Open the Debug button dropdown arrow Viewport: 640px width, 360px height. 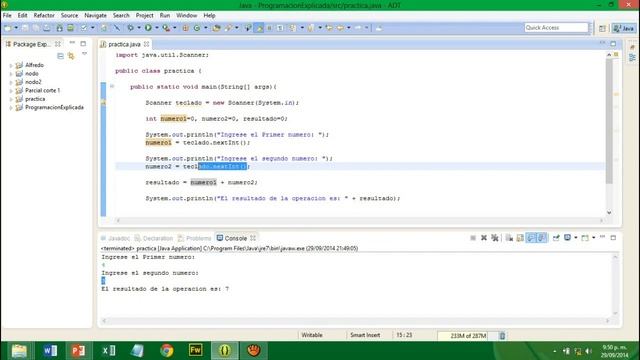139,28
